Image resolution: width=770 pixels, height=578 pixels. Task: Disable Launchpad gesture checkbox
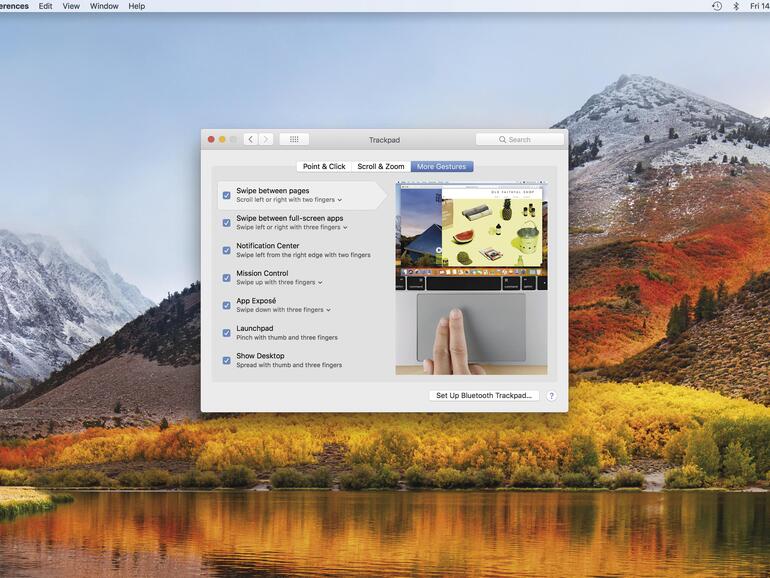[226, 333]
